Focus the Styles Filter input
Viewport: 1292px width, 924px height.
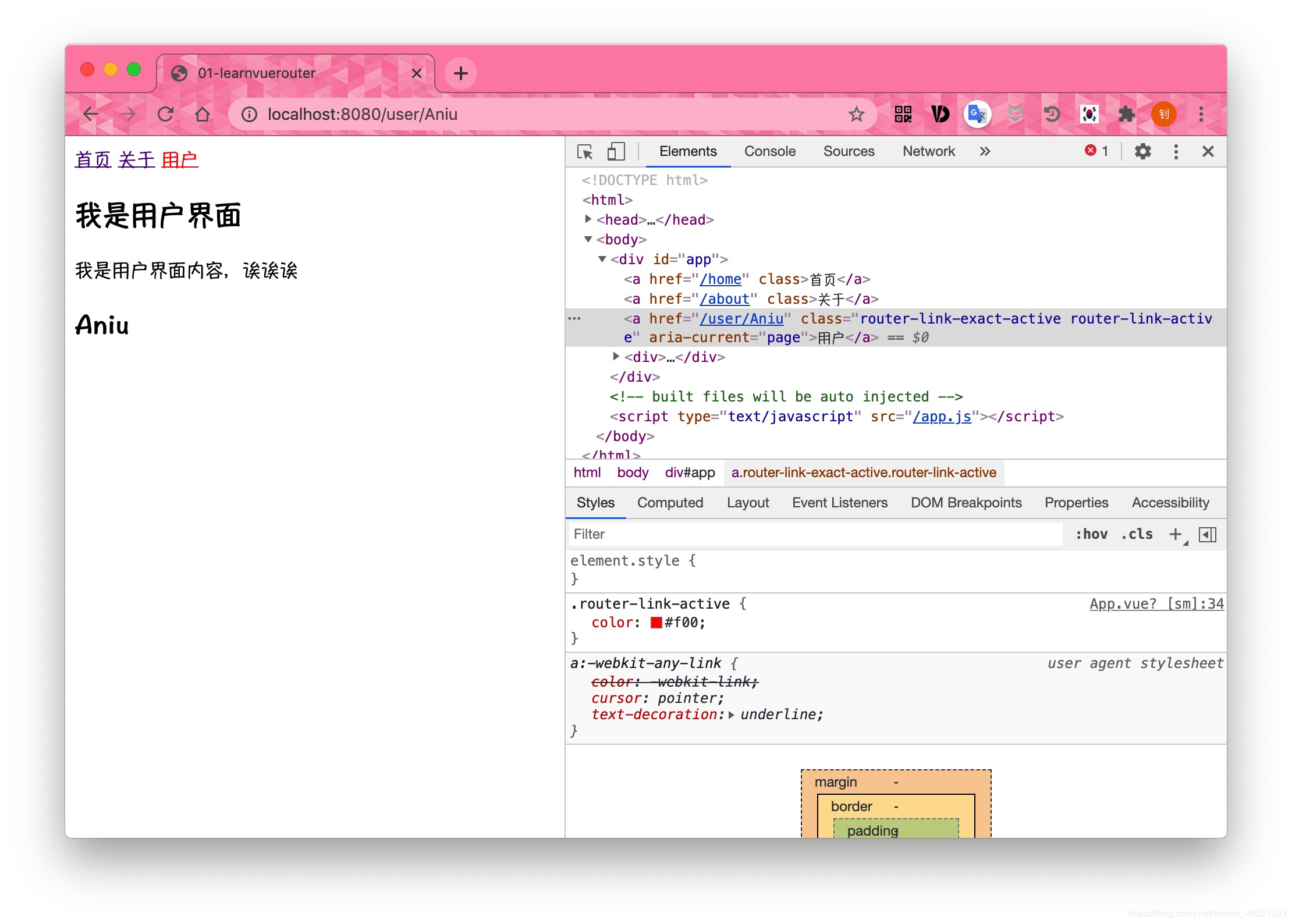(x=815, y=534)
